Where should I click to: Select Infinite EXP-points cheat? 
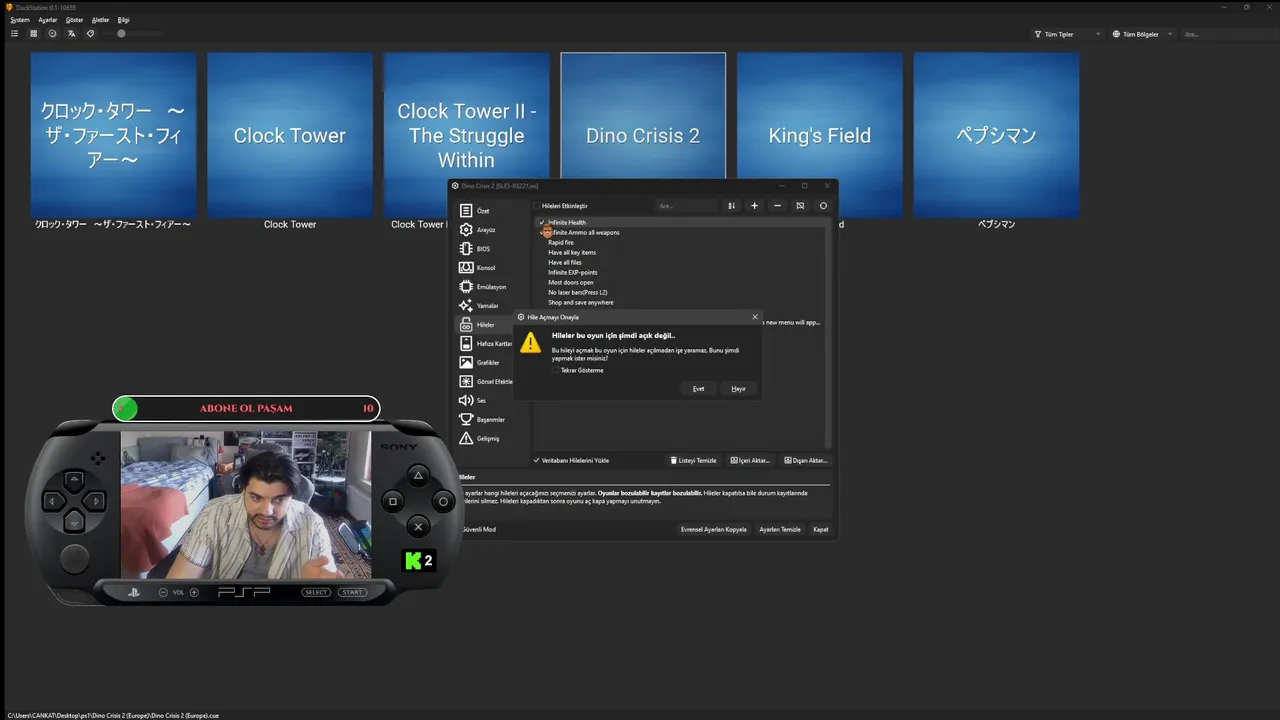point(573,272)
